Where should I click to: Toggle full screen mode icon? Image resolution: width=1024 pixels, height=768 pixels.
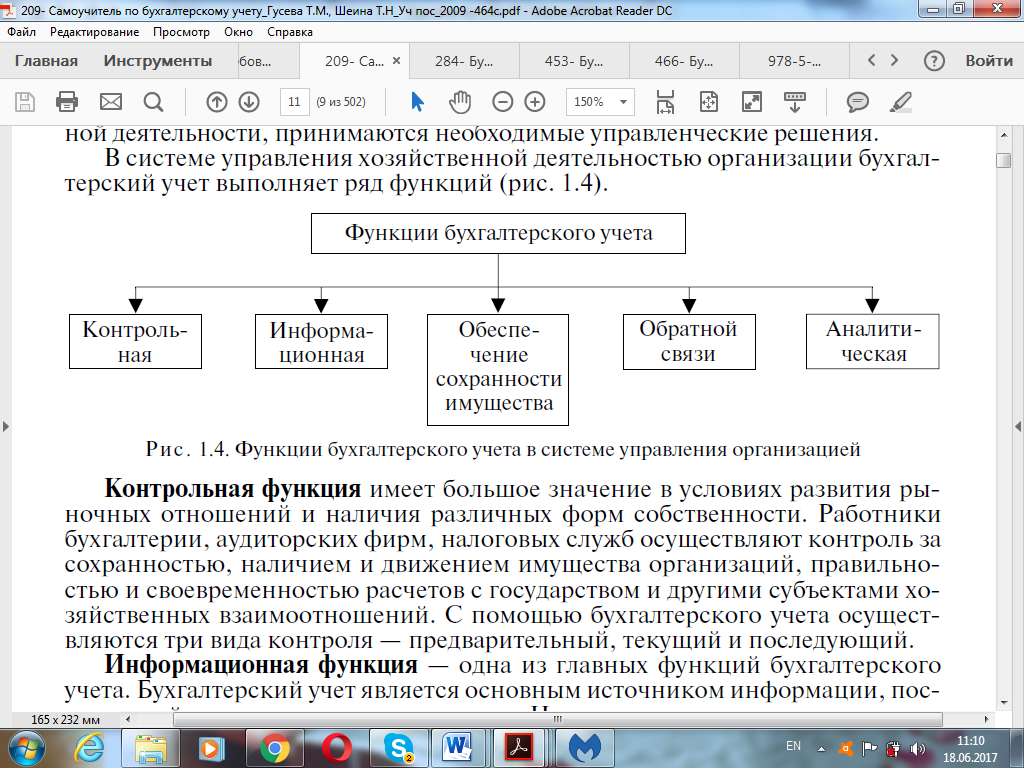[752, 102]
